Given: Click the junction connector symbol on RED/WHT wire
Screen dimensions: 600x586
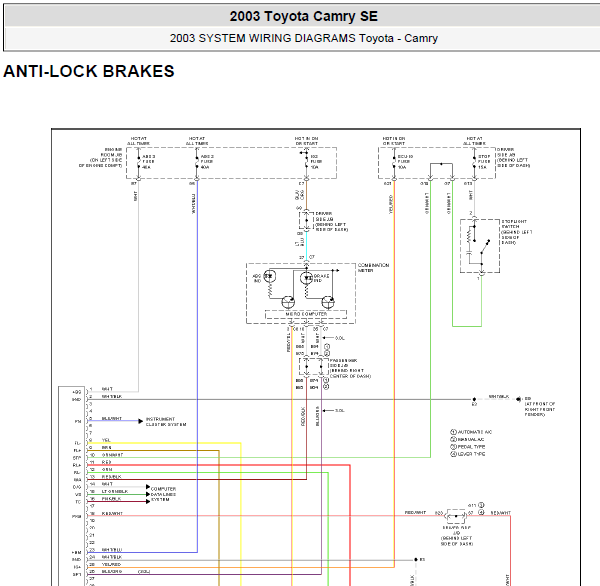Looking at the screenshot, I should click(456, 516).
